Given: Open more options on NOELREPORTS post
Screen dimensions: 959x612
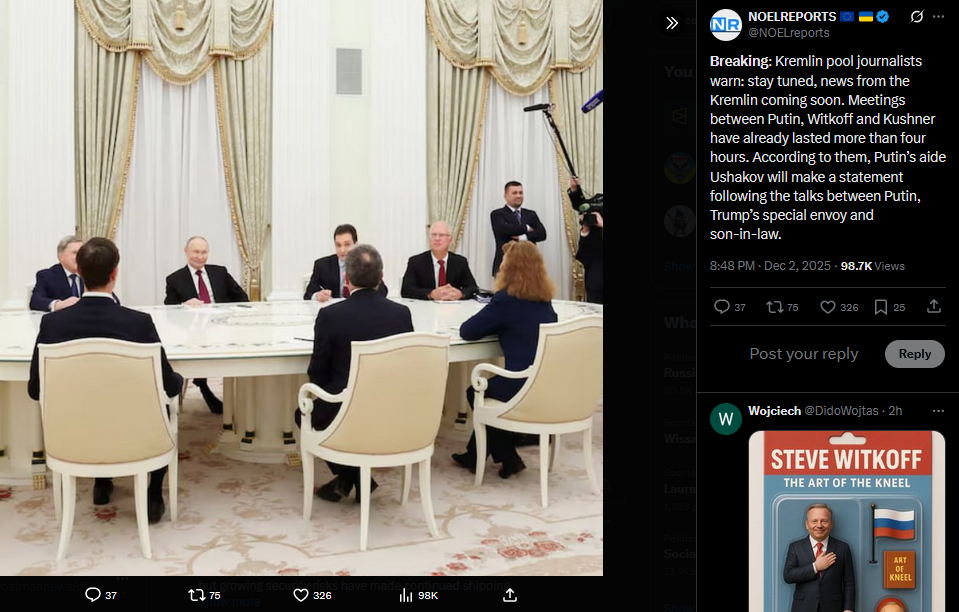Looking at the screenshot, I should [x=938, y=17].
